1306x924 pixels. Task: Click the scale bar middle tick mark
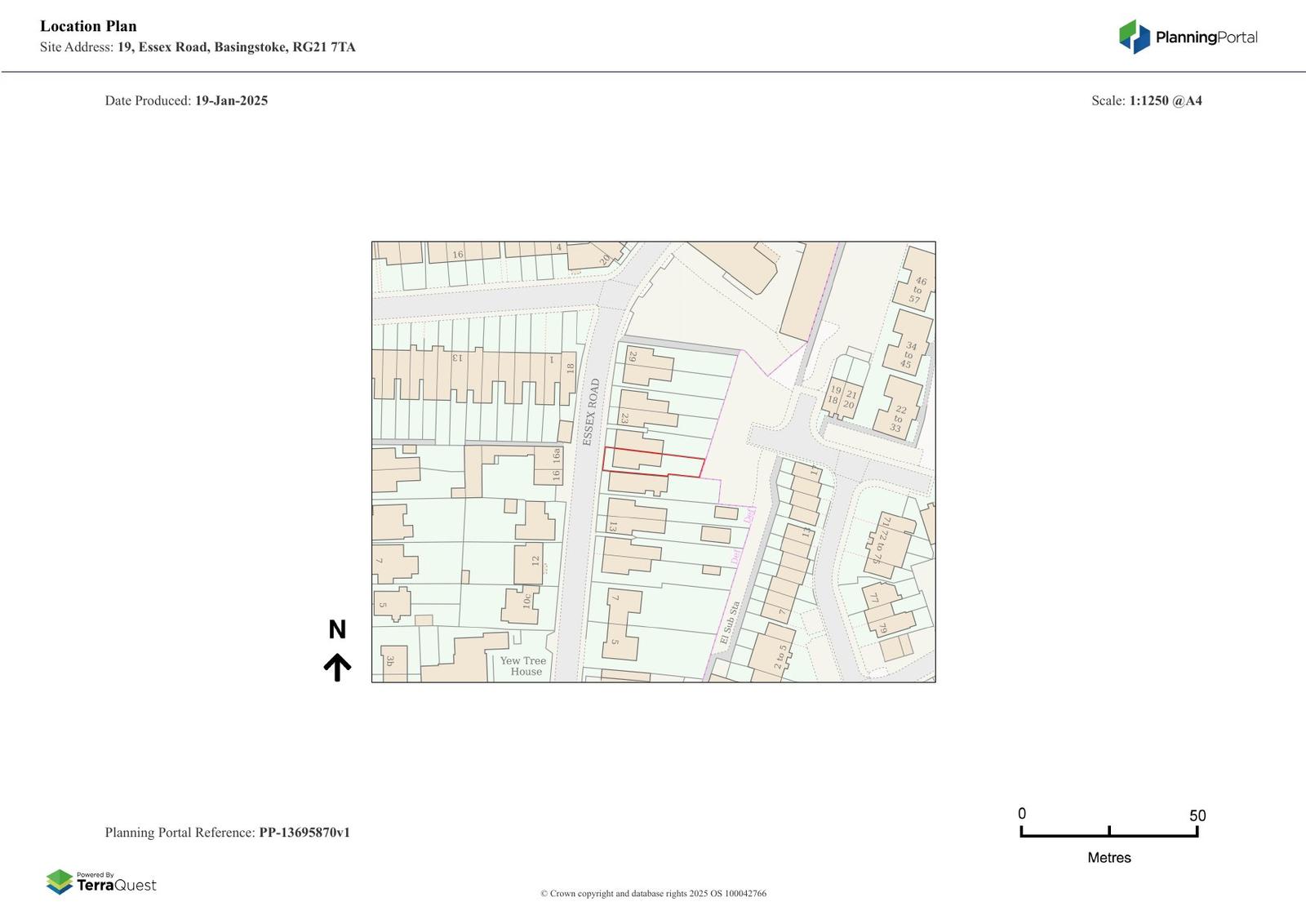click(x=1109, y=831)
